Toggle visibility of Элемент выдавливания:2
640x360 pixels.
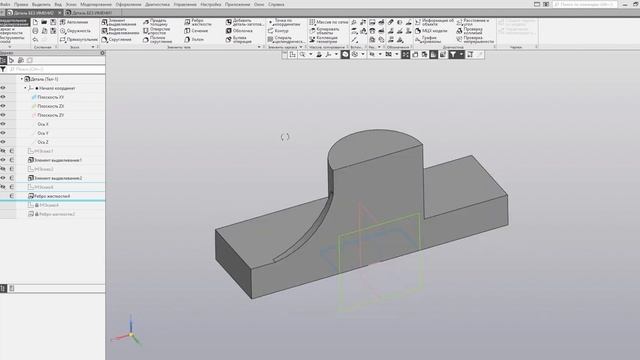click(3, 178)
